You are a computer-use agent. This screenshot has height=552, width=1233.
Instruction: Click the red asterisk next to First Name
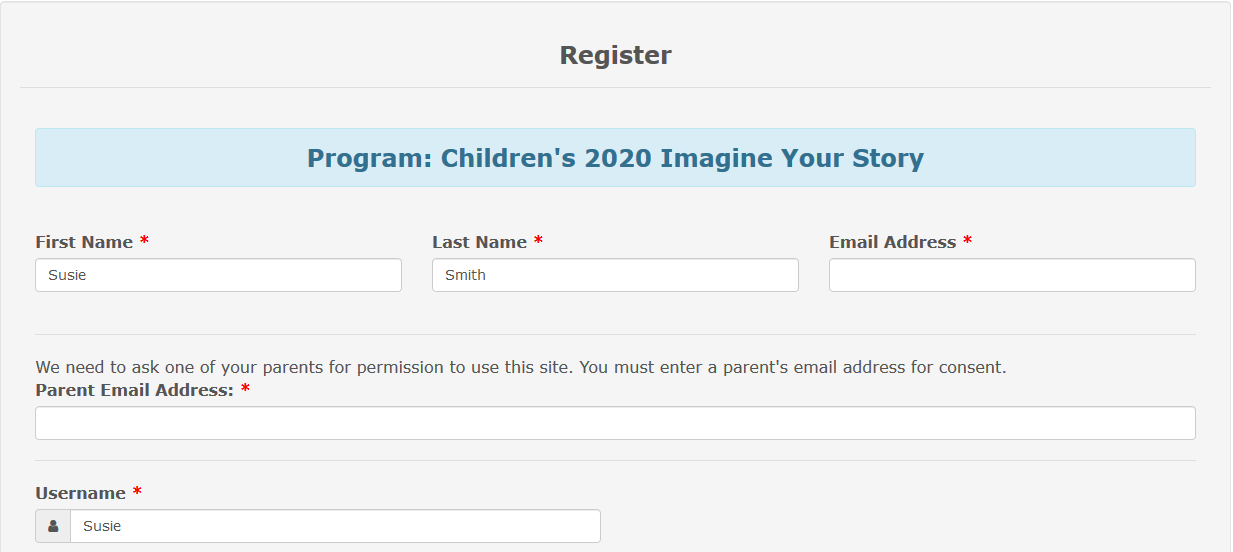tap(144, 241)
